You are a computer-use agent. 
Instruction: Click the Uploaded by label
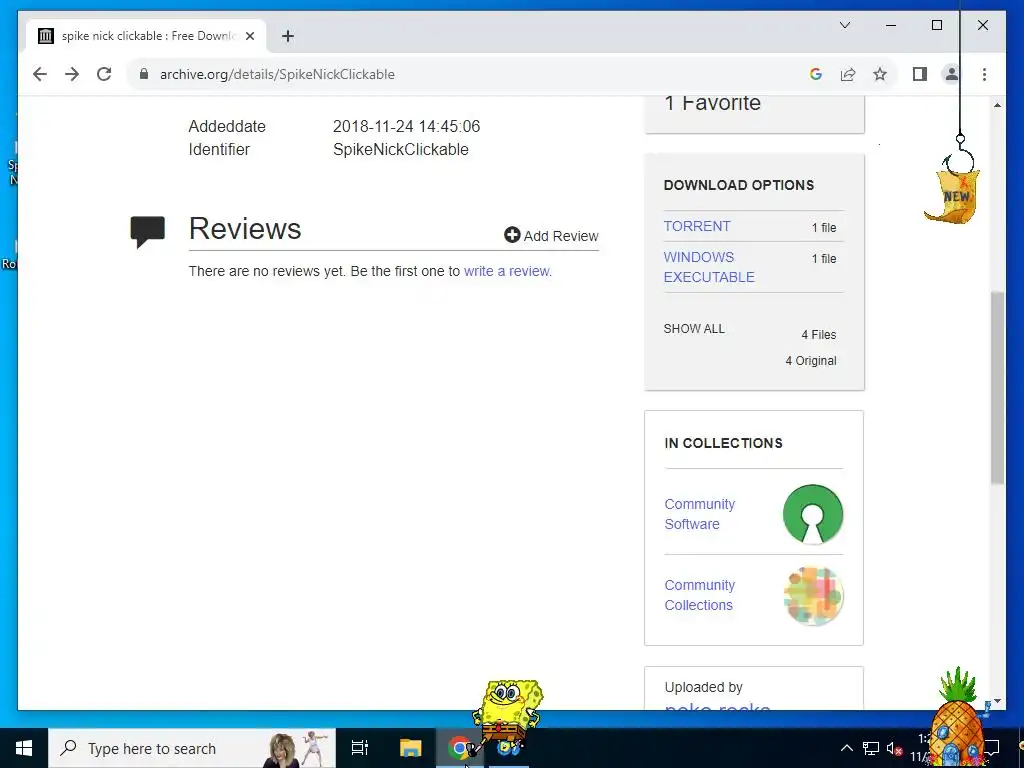click(703, 687)
